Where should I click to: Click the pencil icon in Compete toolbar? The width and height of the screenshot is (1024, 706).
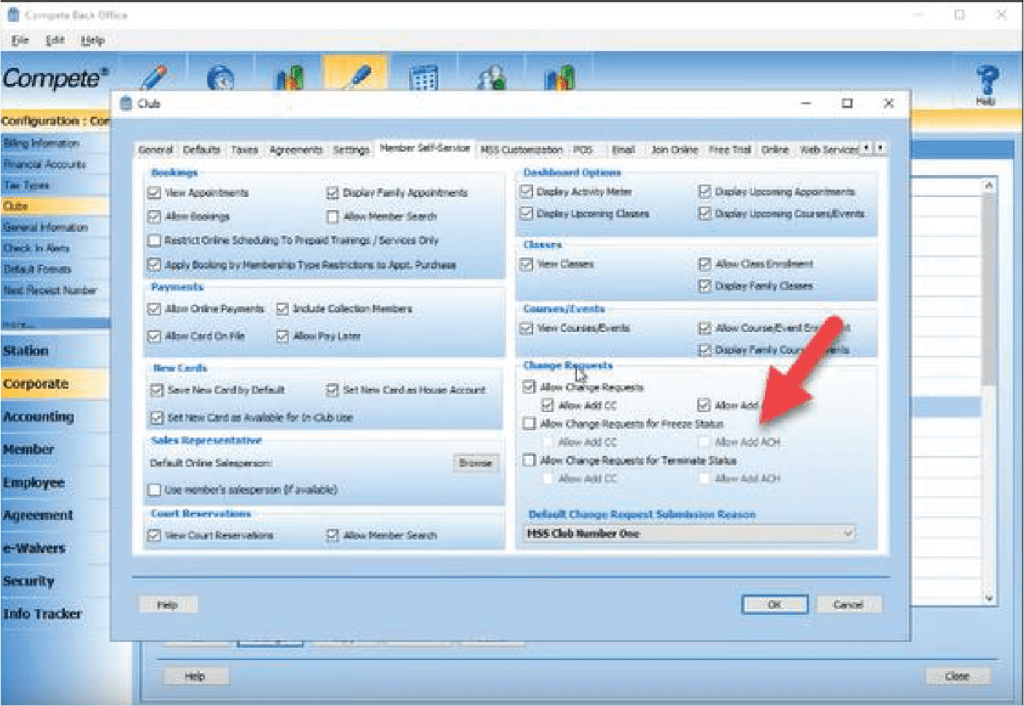(x=154, y=77)
